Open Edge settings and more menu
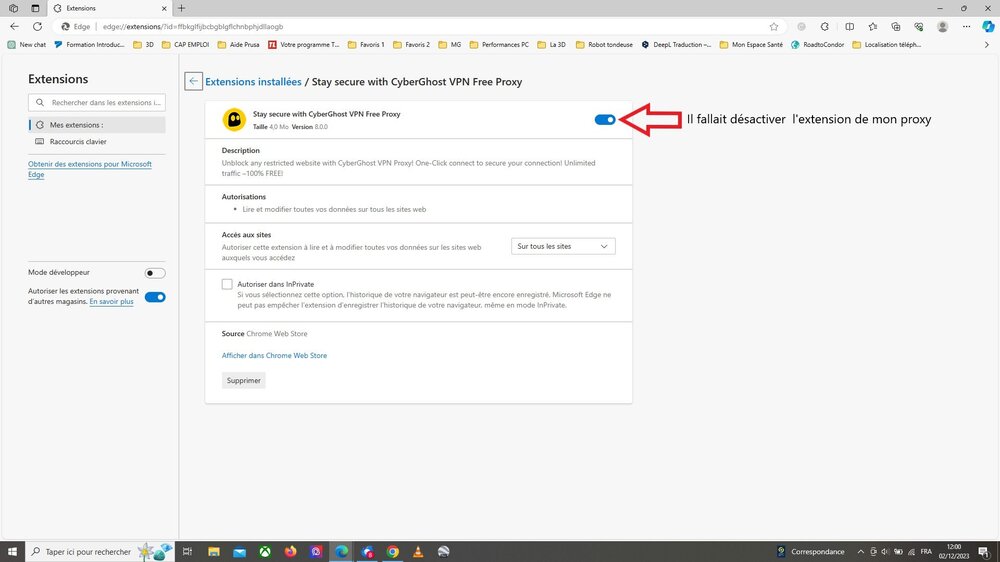Screen dimensions: 1000x562 click(x=966, y=27)
